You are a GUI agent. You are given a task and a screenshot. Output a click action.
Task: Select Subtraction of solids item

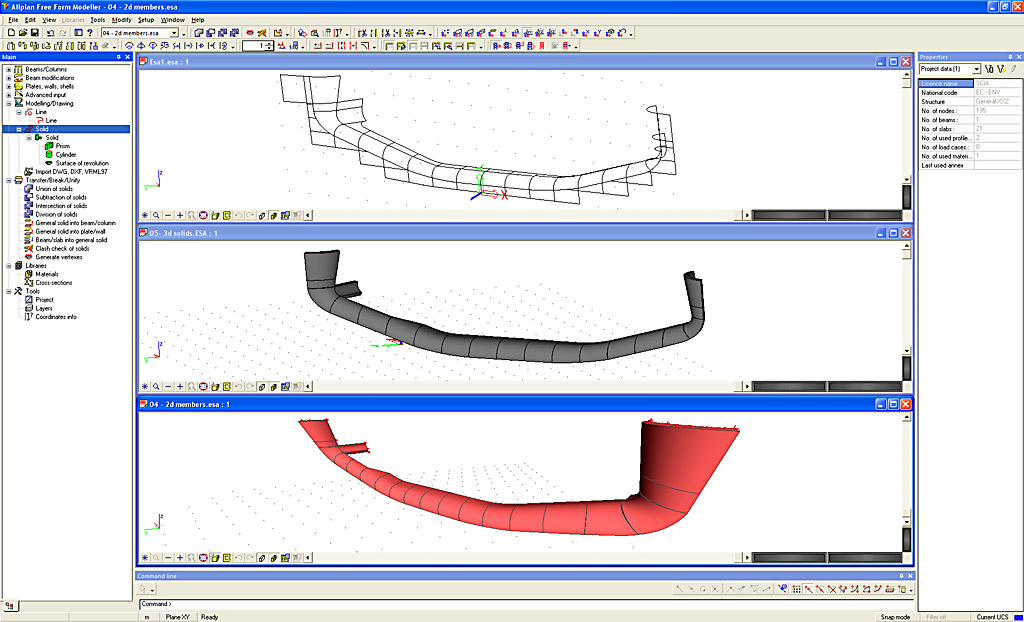click(61, 197)
